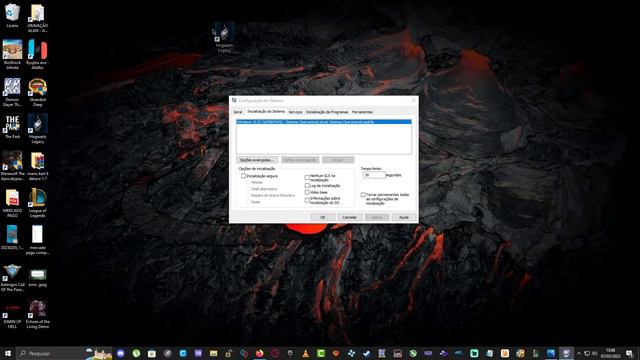Click the Pesquisar taskbar search box
Viewport: 640px width, 360px height.
tap(51, 353)
